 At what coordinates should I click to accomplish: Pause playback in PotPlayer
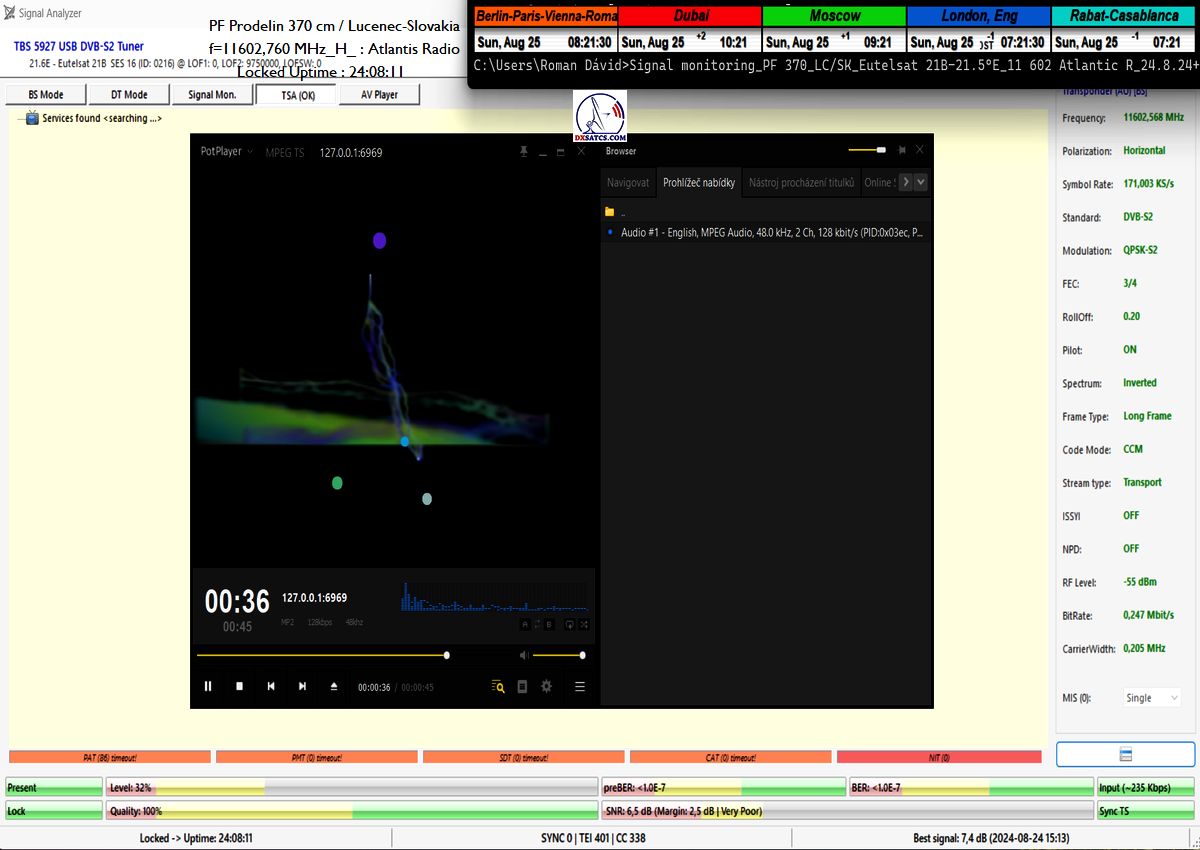pos(208,686)
